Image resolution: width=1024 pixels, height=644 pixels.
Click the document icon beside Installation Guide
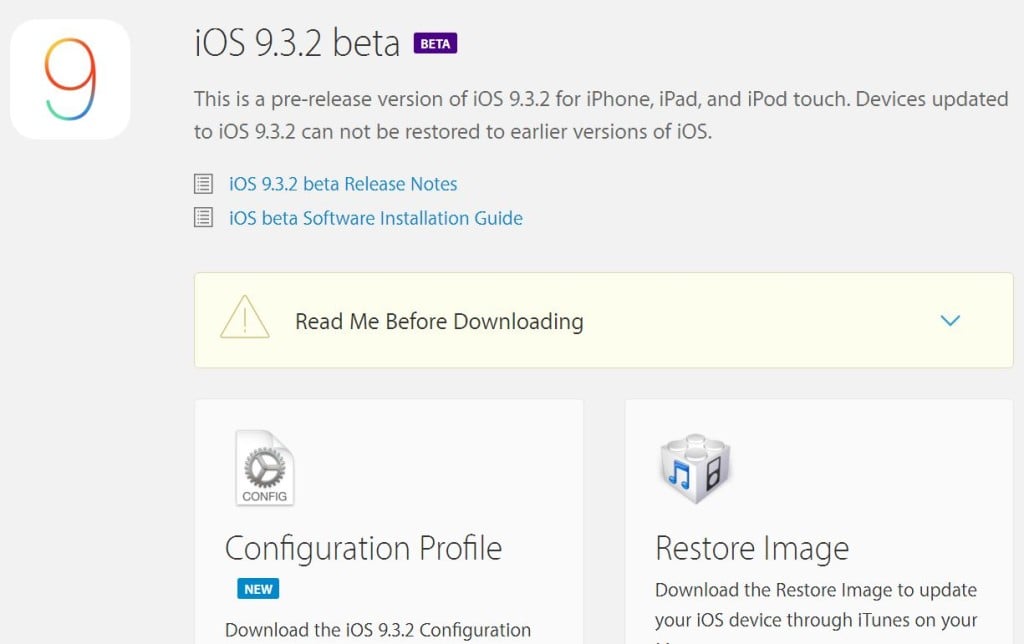203,217
